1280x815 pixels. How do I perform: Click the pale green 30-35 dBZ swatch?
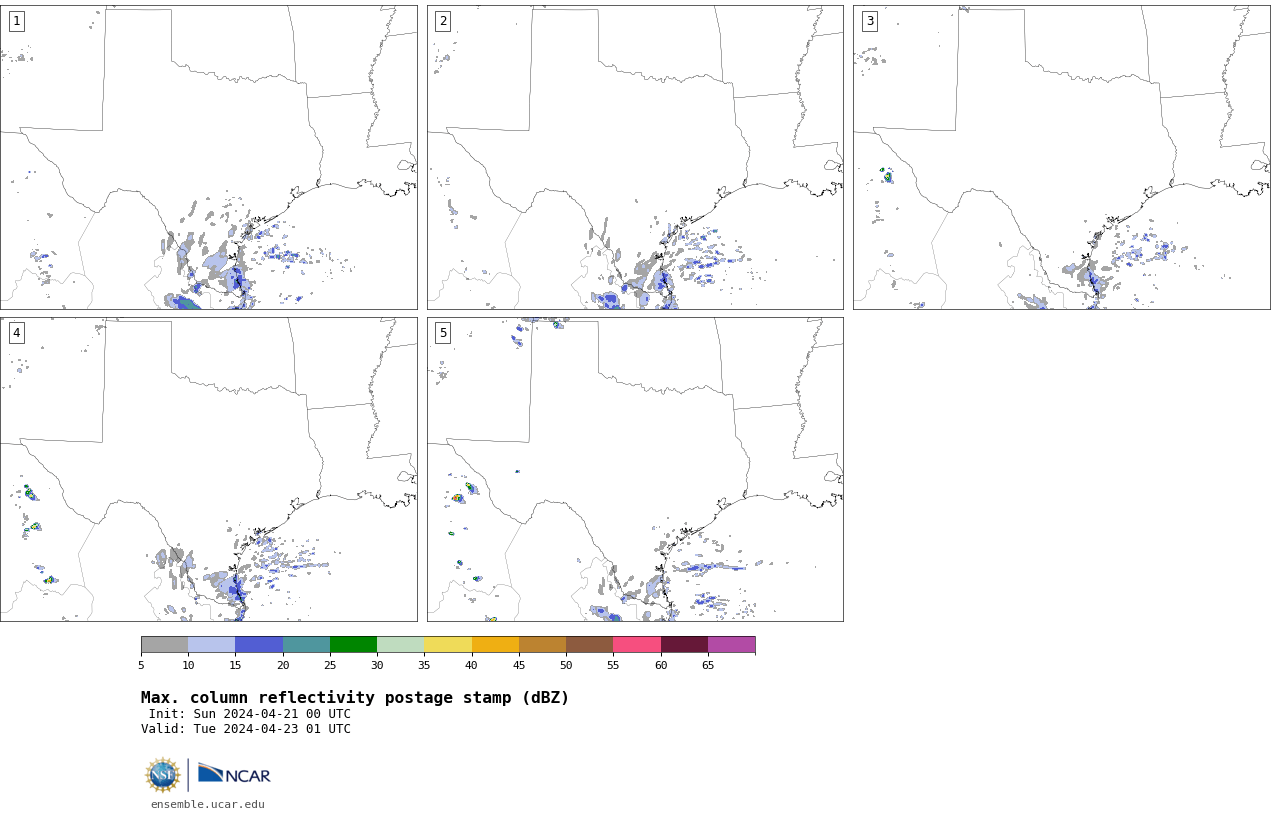[401, 645]
